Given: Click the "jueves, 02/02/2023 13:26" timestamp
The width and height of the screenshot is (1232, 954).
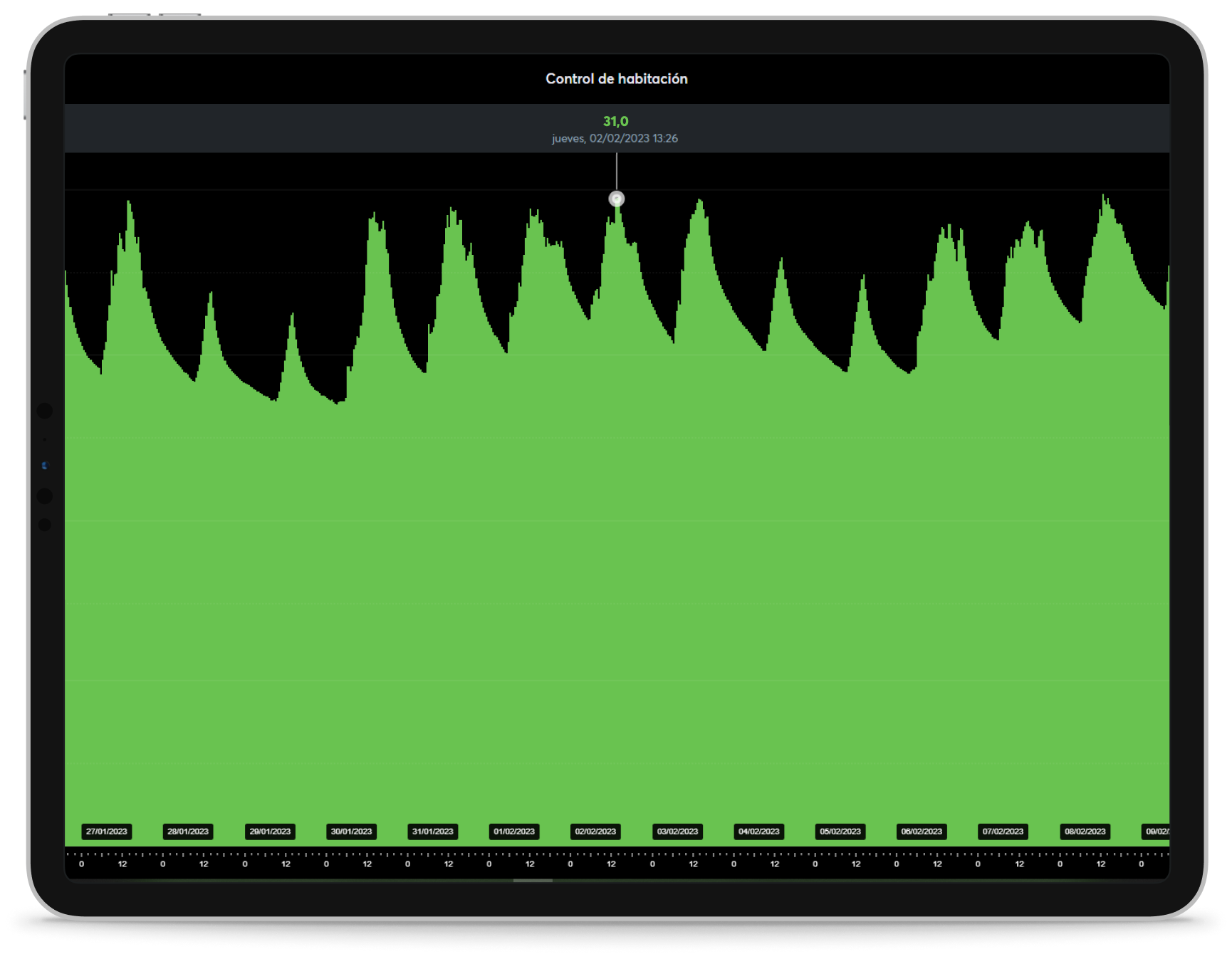Looking at the screenshot, I should pyautogui.click(x=615, y=139).
